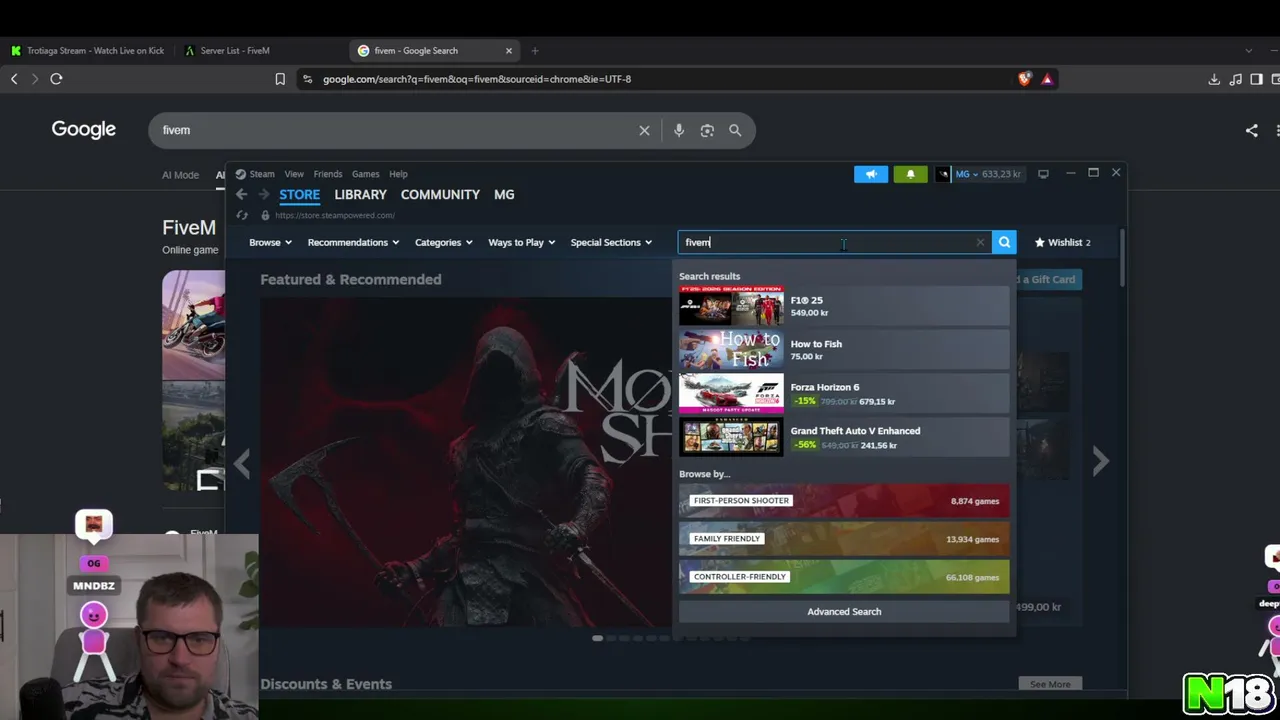1280x720 pixels.
Task: Switch to the COMMUNITY tab
Action: [440, 195]
